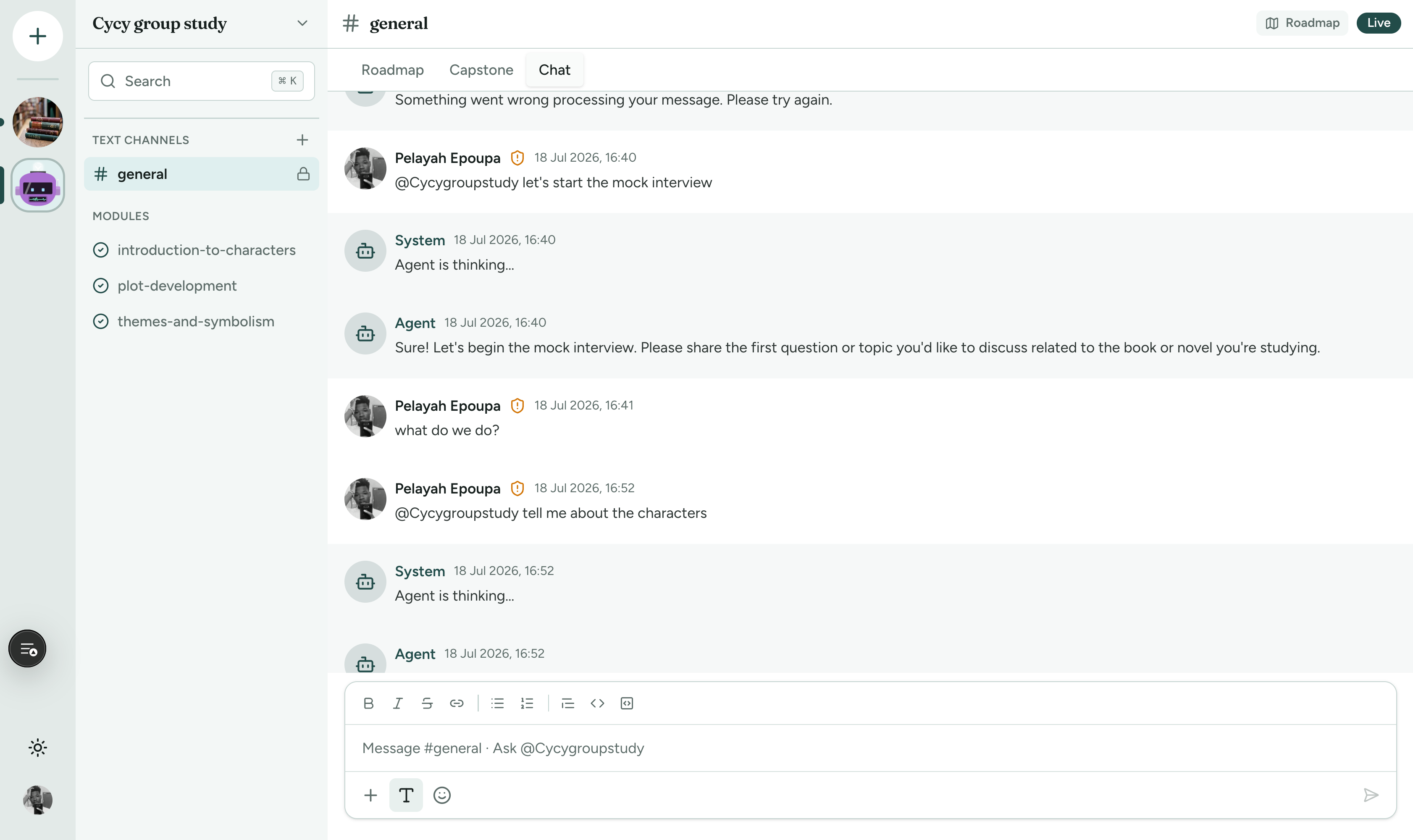
Task: Focus the Search input field
Action: click(x=202, y=81)
